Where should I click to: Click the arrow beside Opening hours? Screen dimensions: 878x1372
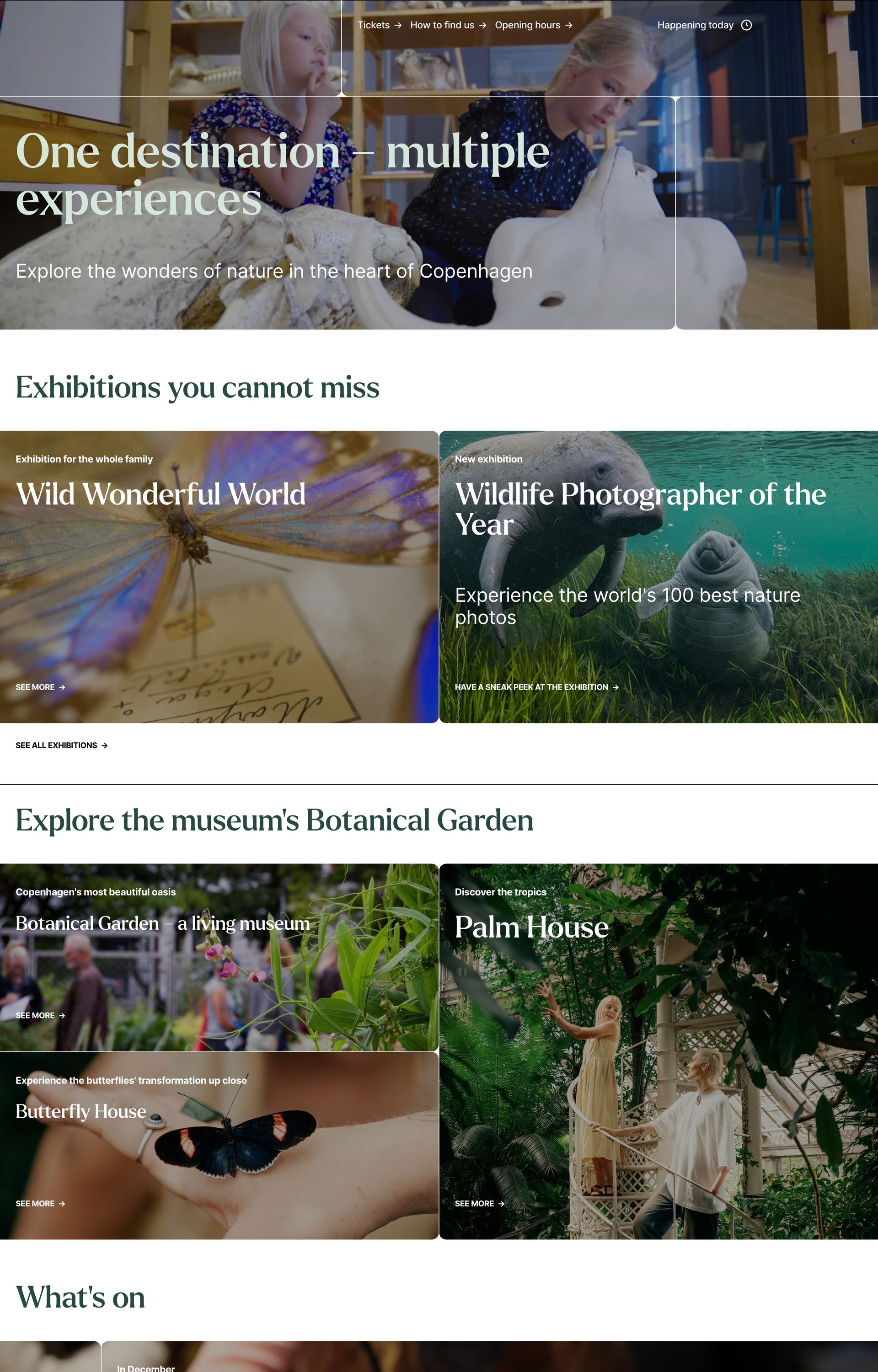(x=568, y=25)
